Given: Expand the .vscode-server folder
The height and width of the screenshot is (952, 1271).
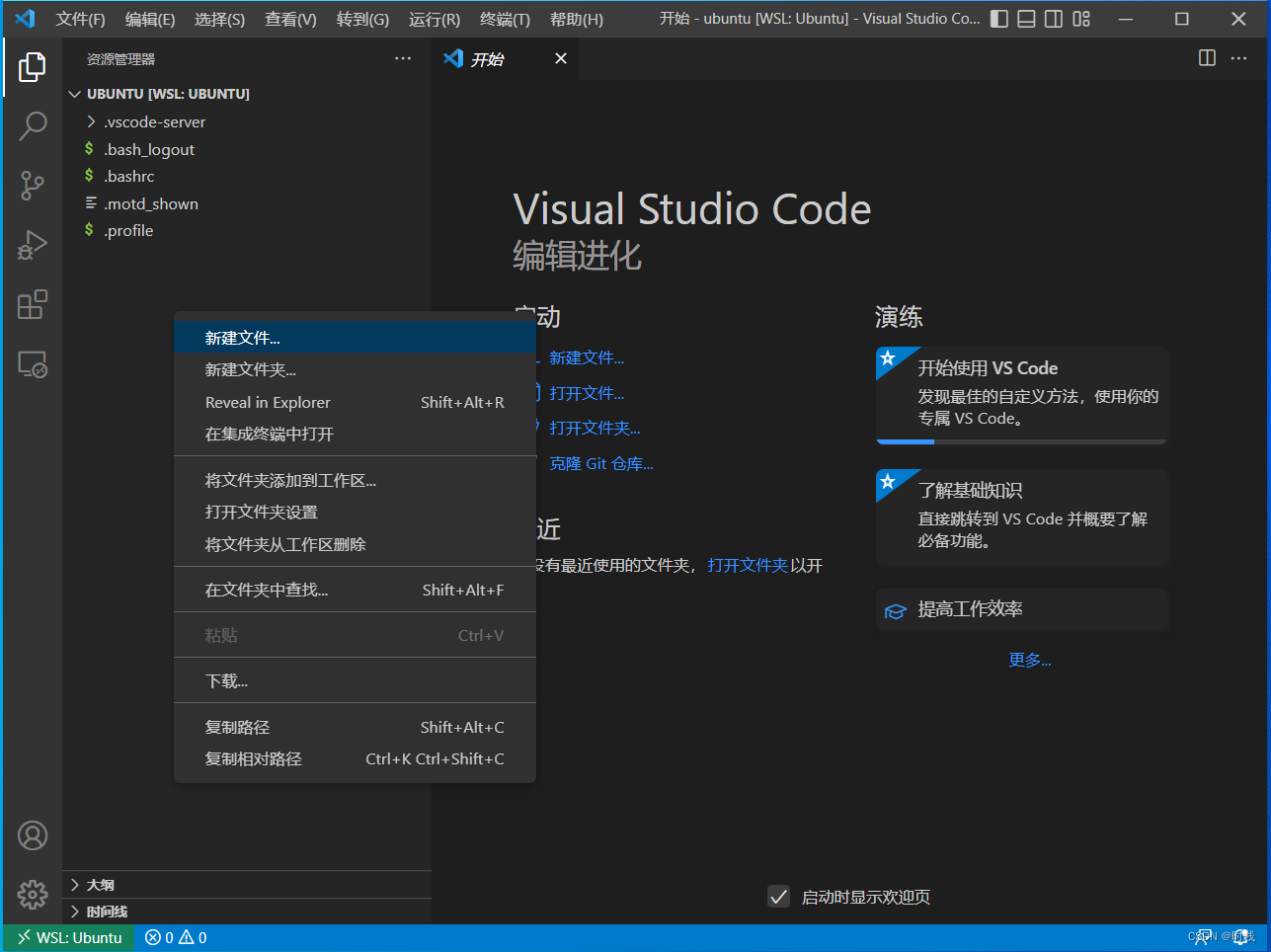Looking at the screenshot, I should click(247, 121).
